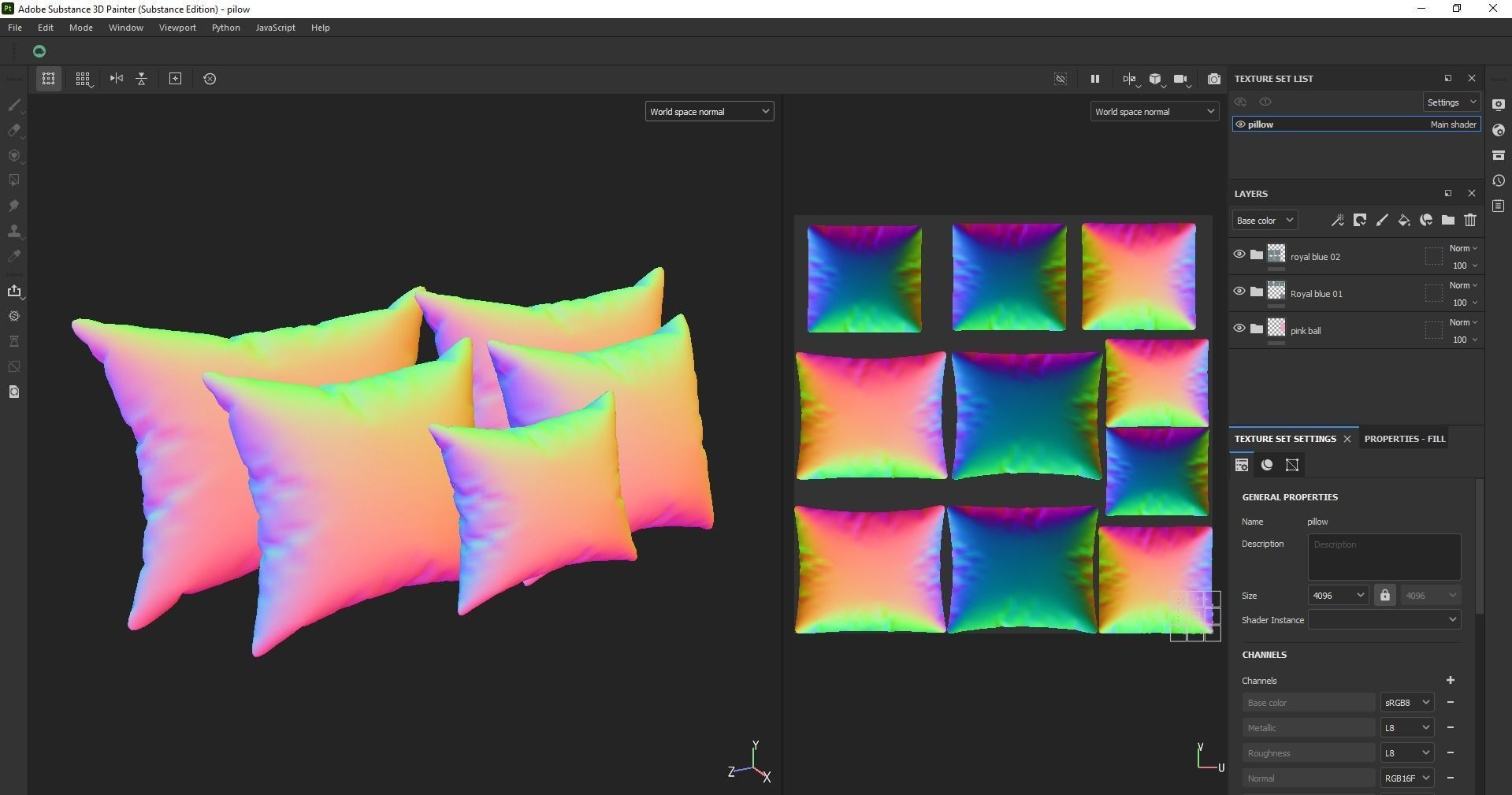Select the Projection tool

tap(14, 155)
